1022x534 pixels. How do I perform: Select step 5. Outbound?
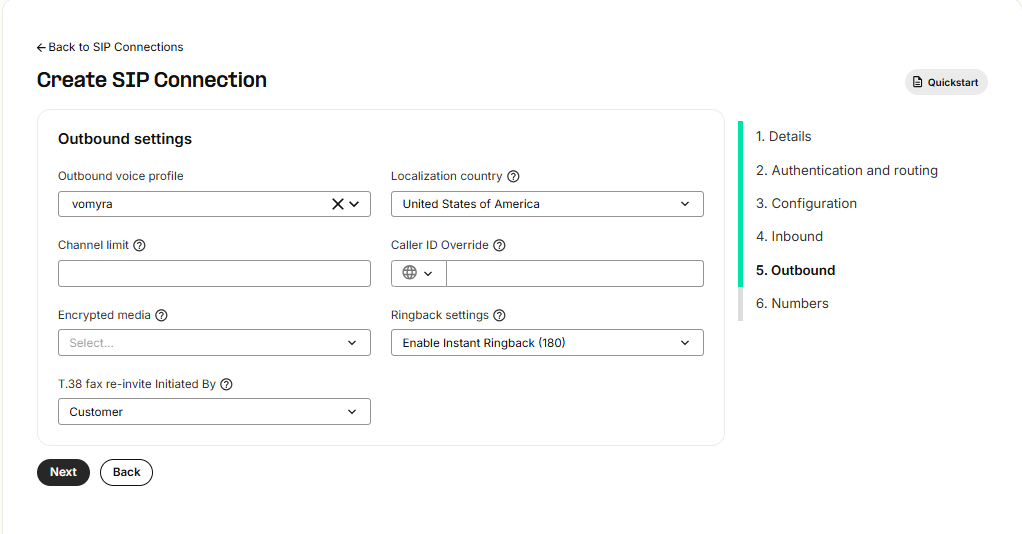pos(795,270)
